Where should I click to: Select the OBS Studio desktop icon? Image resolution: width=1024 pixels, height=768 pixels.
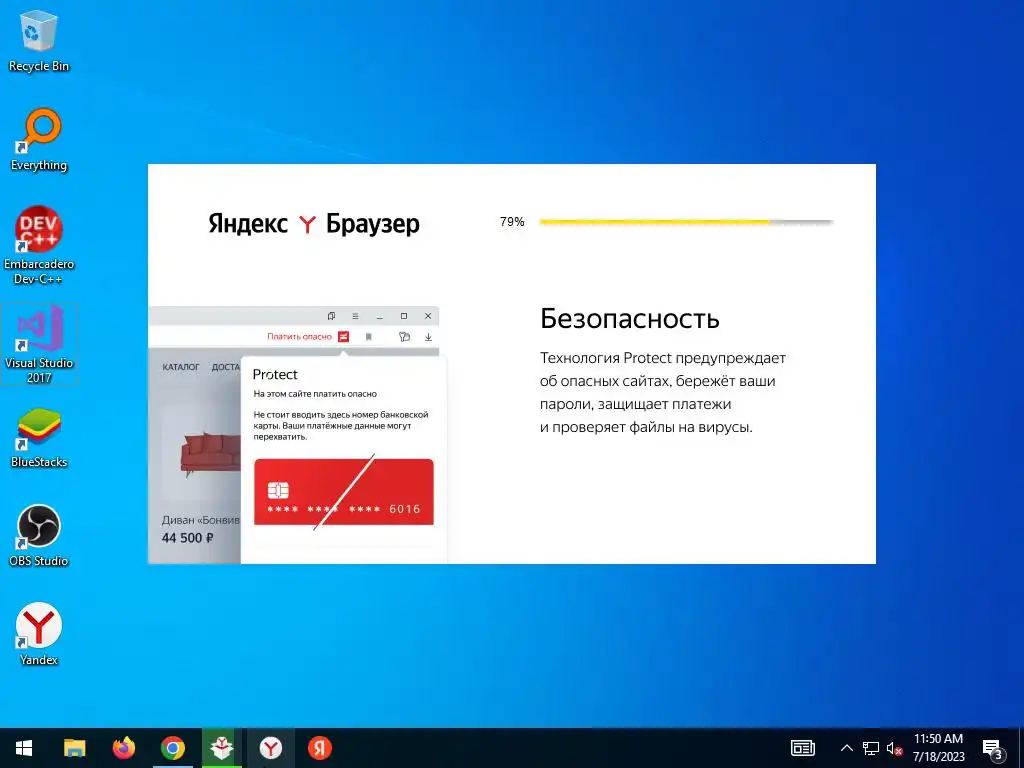click(39, 536)
